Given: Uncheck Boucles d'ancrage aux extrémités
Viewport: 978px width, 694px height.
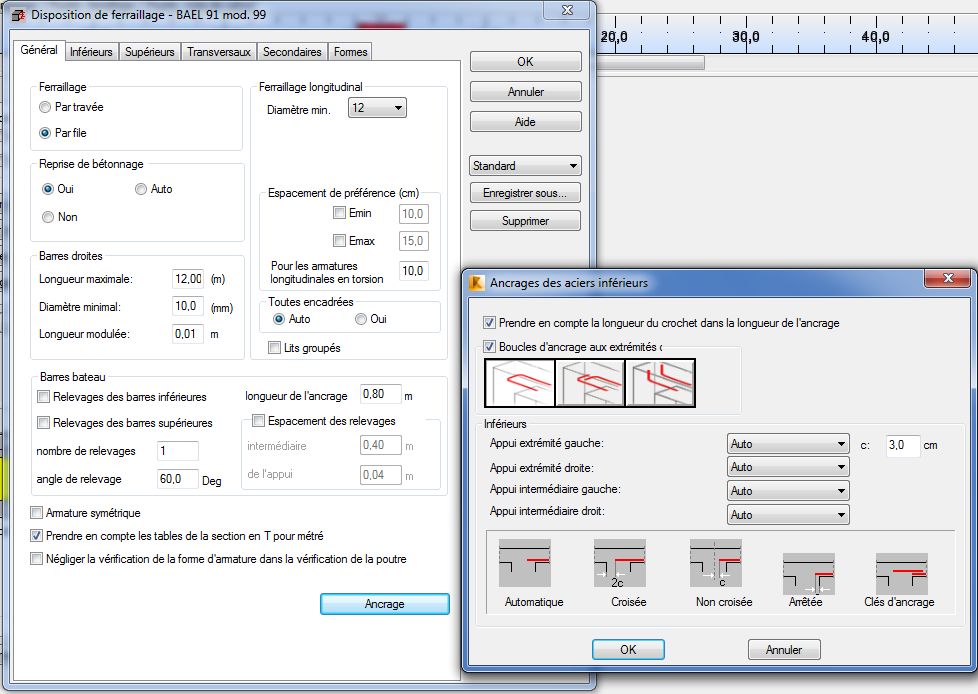Looking at the screenshot, I should point(490,347).
